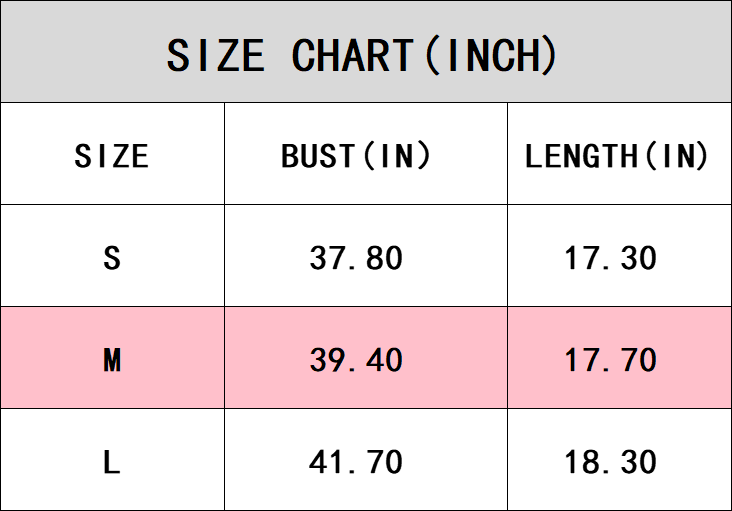Click the word SIZE in the title banner

215,55
